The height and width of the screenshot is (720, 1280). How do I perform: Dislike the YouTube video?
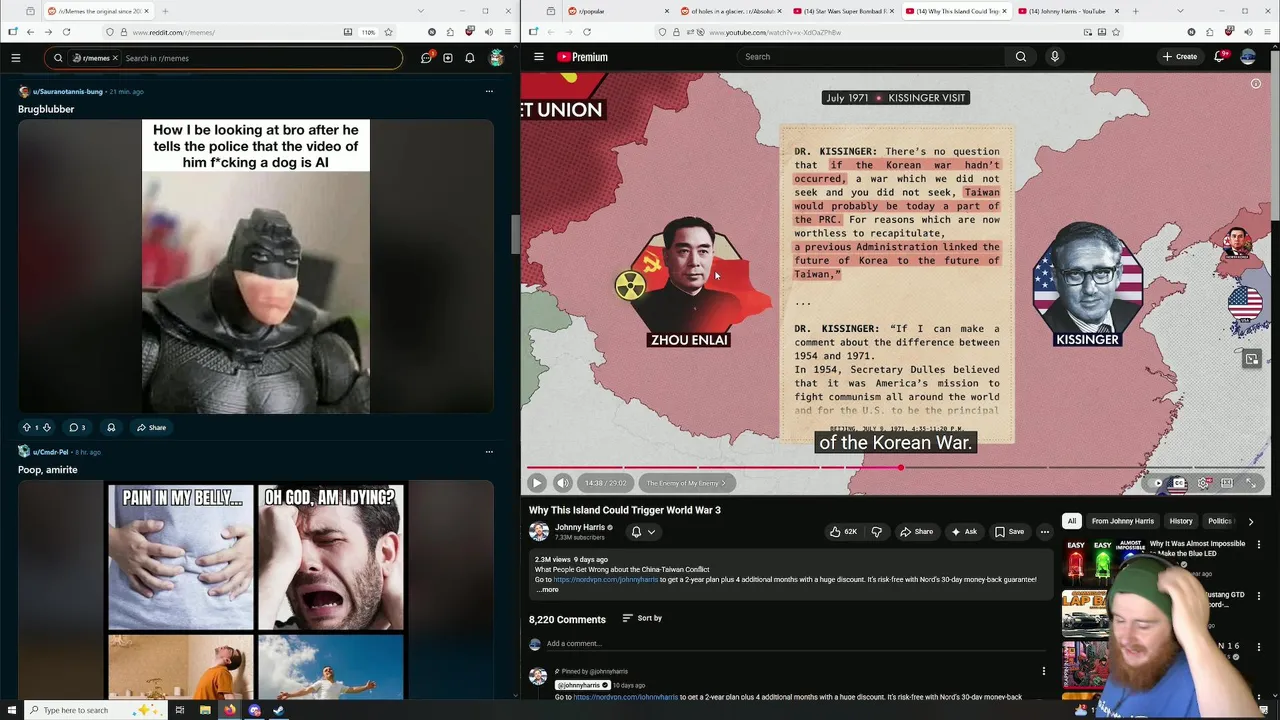[877, 532]
